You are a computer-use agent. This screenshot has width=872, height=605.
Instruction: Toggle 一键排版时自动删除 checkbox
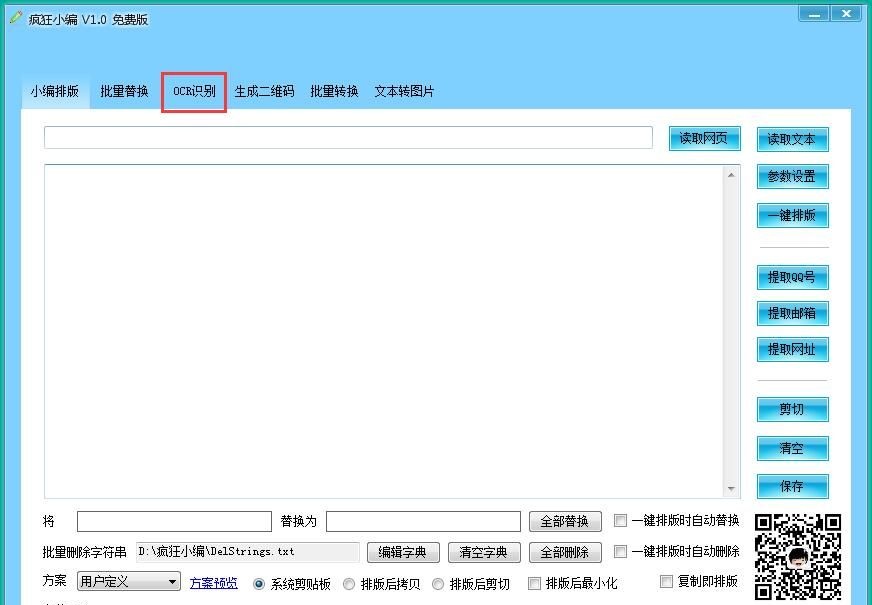621,552
